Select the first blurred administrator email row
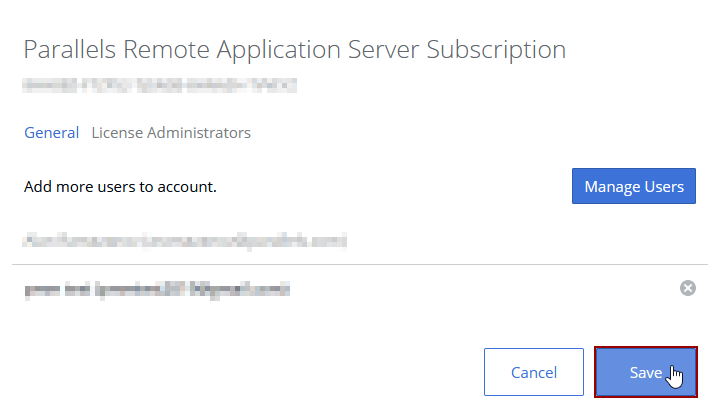720x420 pixels. click(x=184, y=241)
